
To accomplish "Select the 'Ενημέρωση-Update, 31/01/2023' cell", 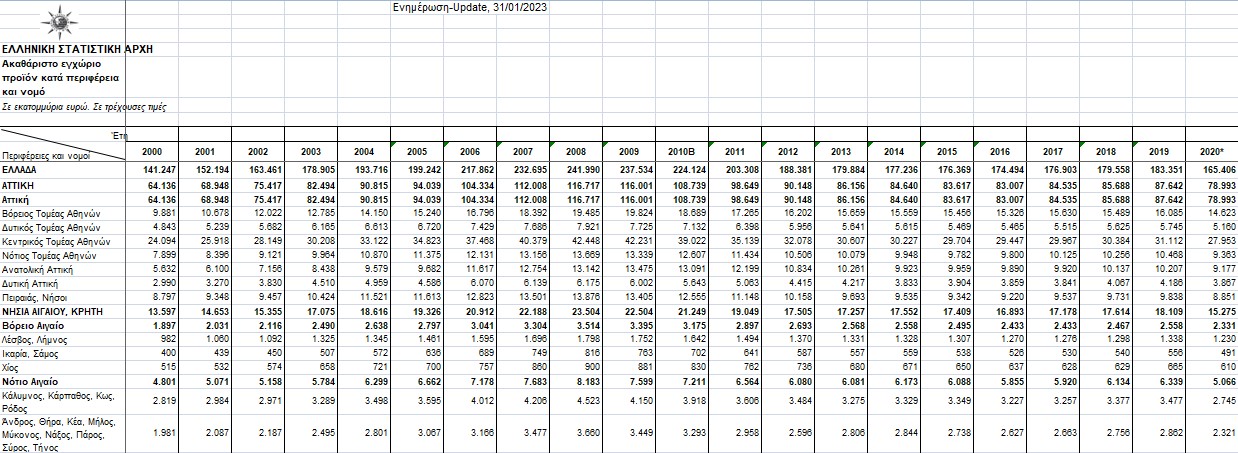I will [x=470, y=7].
